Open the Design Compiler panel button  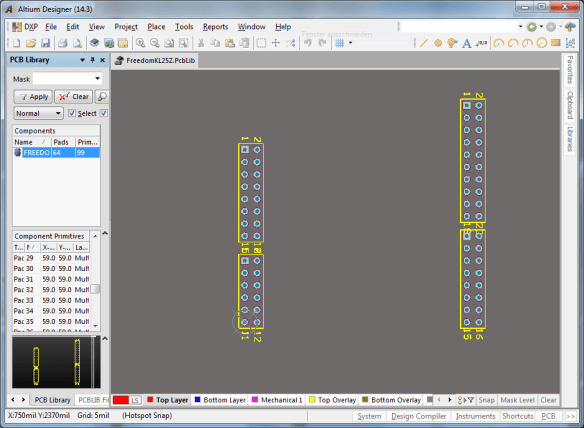(x=418, y=416)
